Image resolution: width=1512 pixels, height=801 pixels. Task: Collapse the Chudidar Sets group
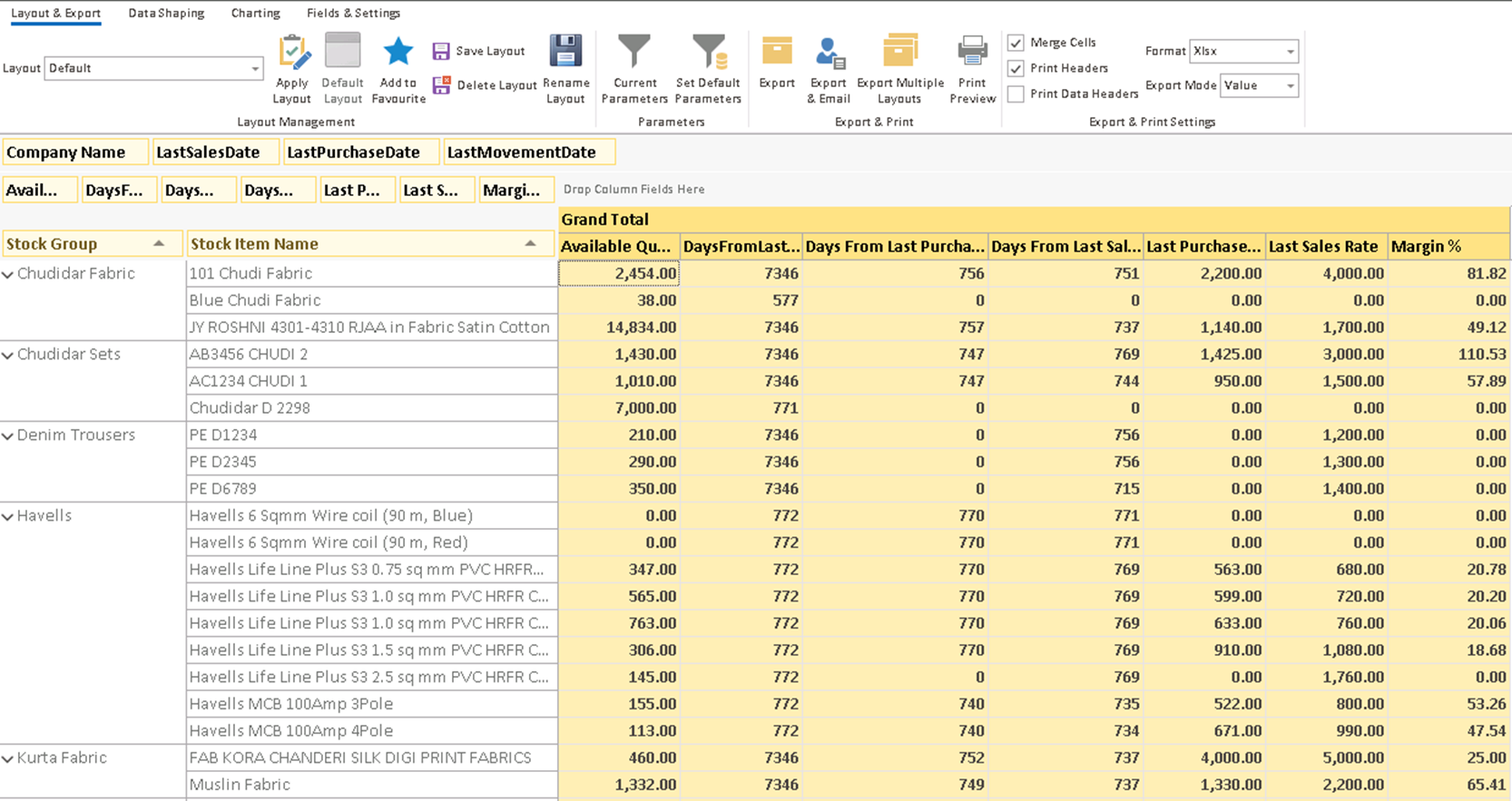click(x=8, y=355)
